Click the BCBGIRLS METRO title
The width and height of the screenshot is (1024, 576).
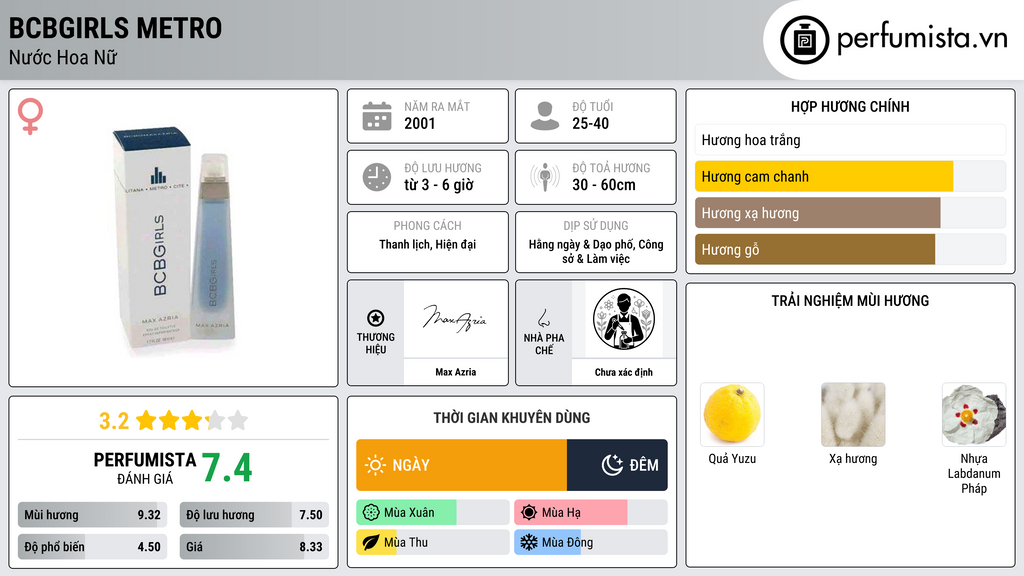click(x=116, y=29)
